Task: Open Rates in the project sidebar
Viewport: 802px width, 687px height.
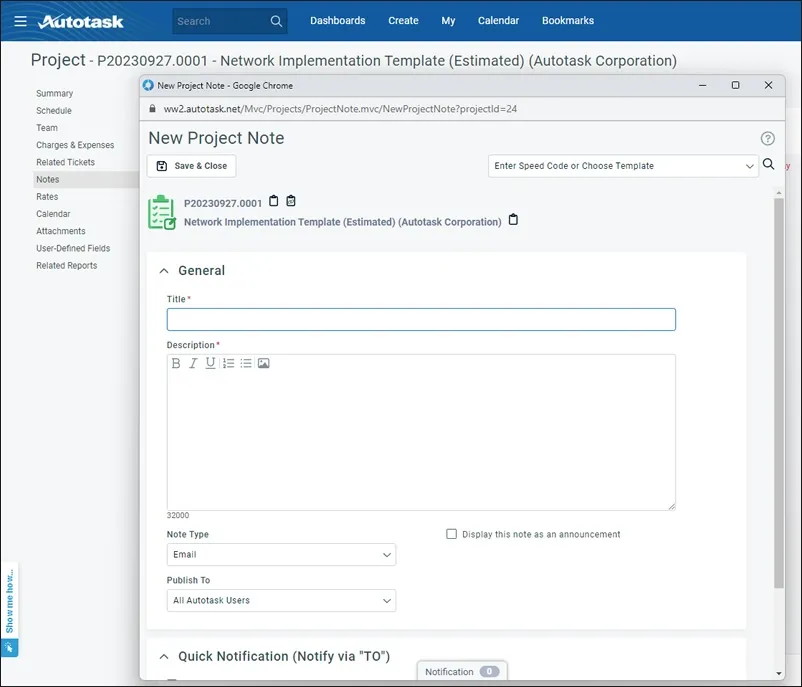Action: coord(47,196)
